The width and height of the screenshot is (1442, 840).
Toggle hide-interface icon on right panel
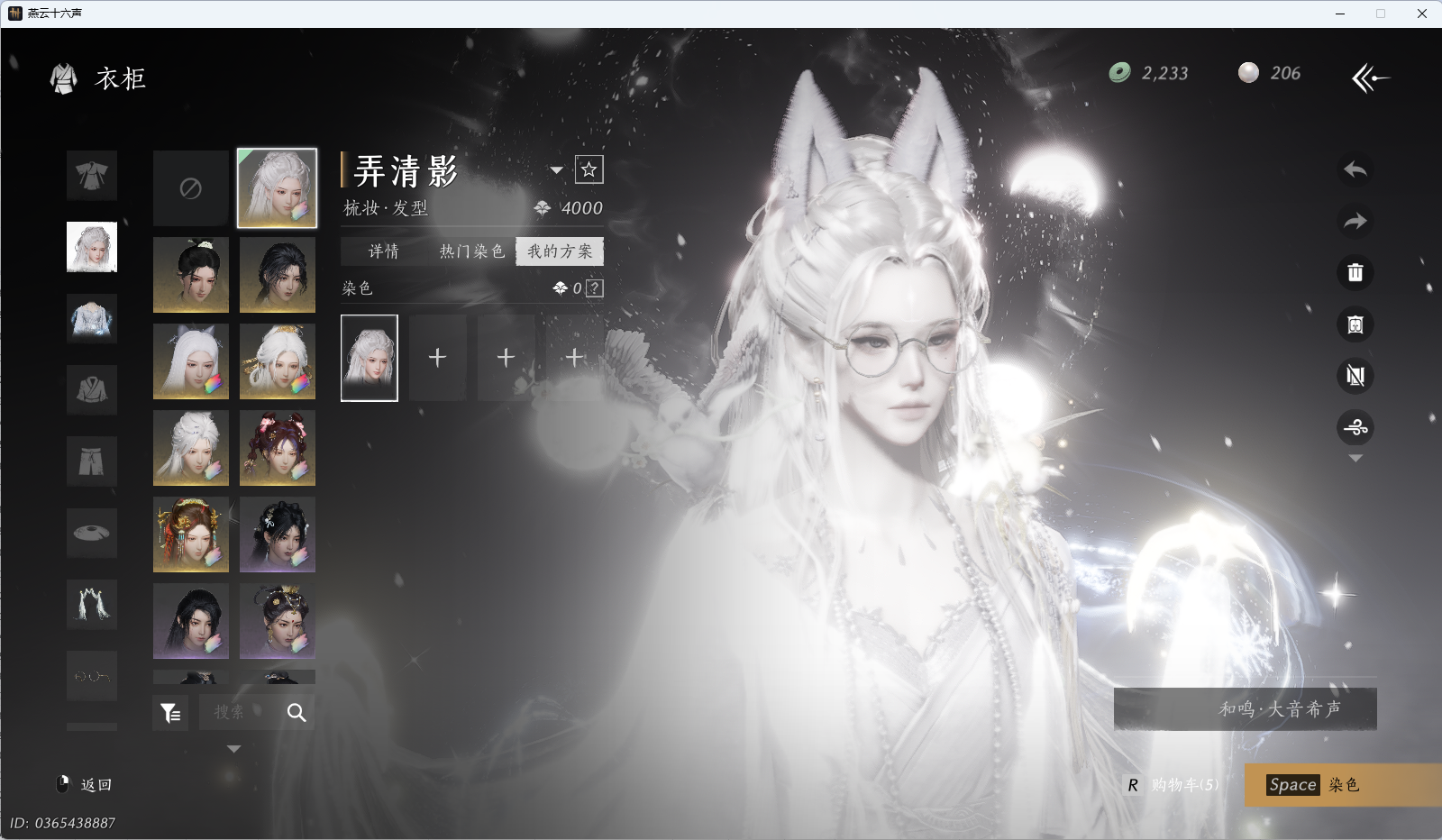[x=1356, y=376]
